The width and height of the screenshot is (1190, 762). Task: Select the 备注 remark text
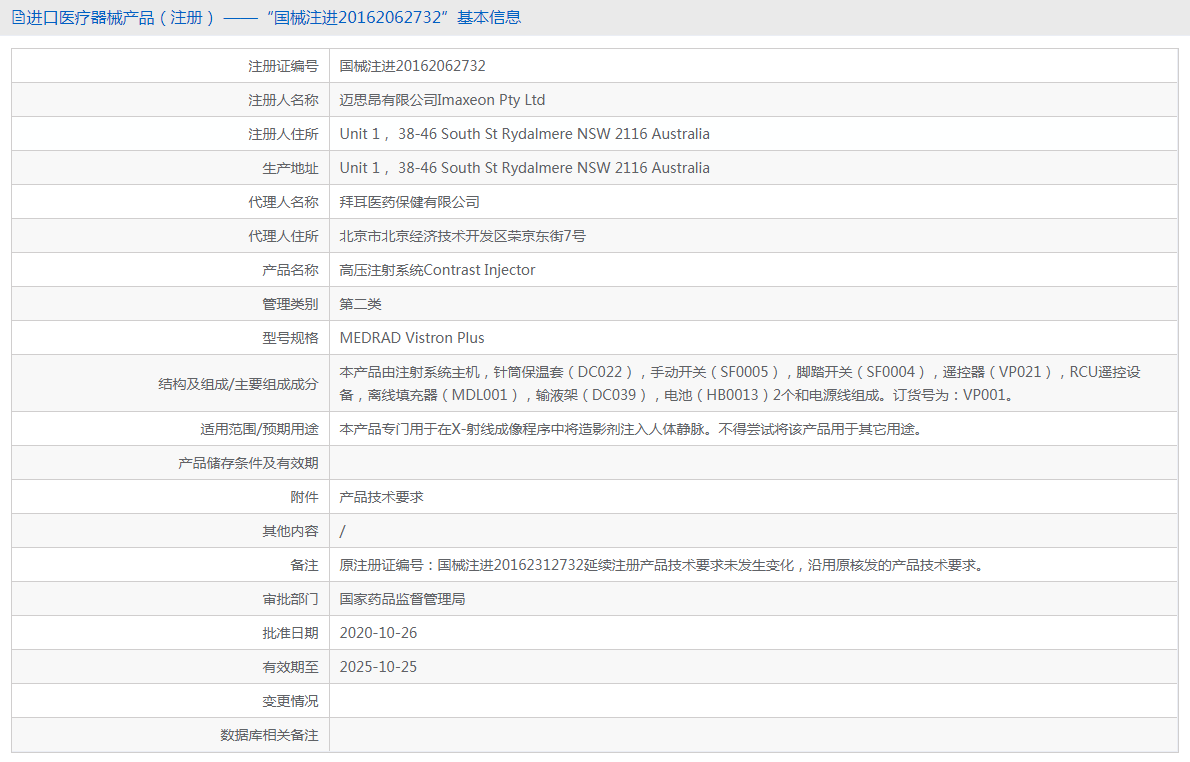tap(650, 564)
